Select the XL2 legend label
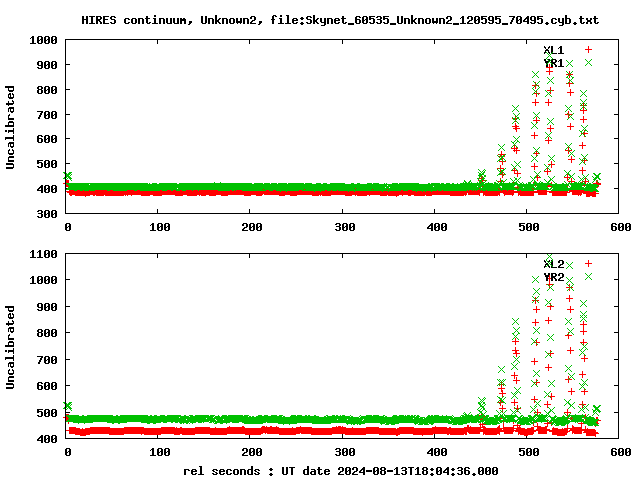Screen dimensions: 640x480 (x=553, y=264)
